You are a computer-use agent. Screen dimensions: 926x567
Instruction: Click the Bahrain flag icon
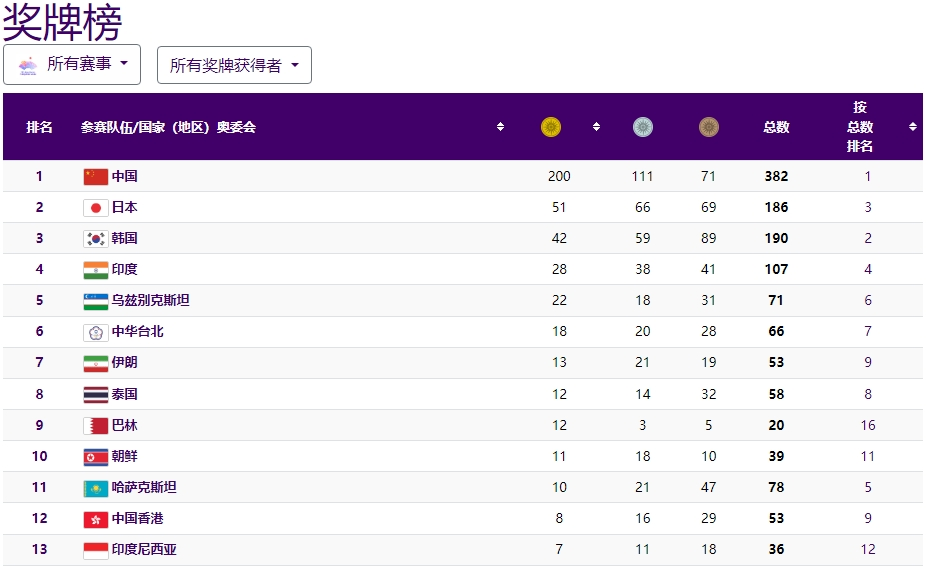(x=95, y=426)
